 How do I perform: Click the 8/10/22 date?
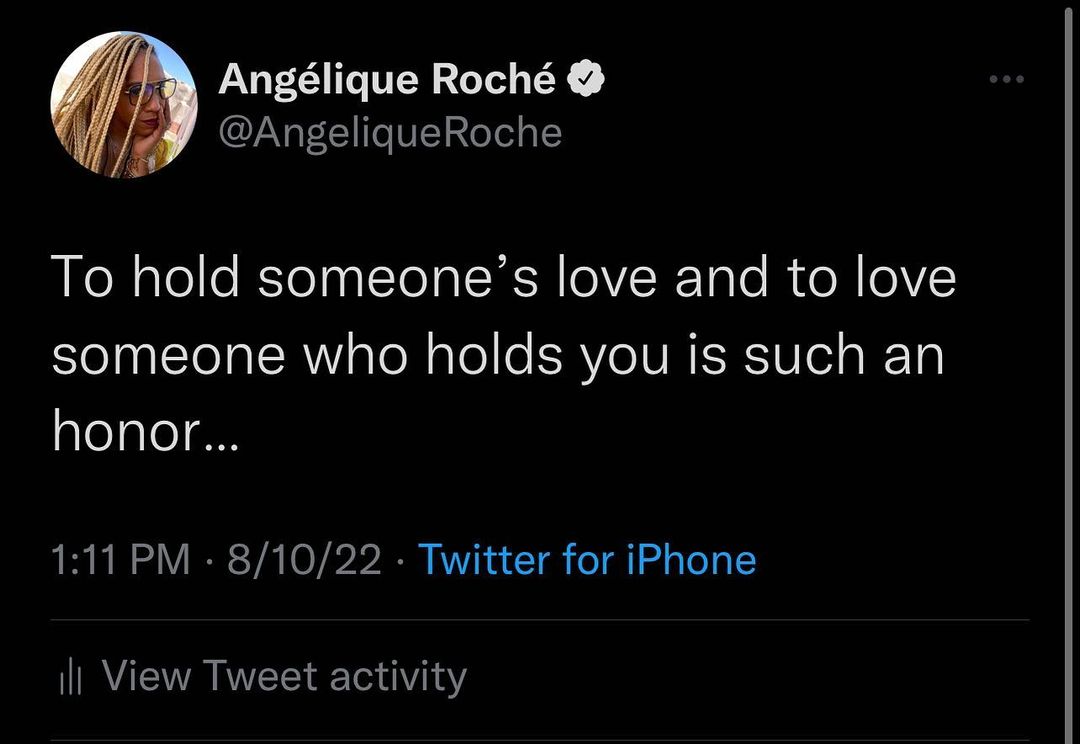[304, 559]
